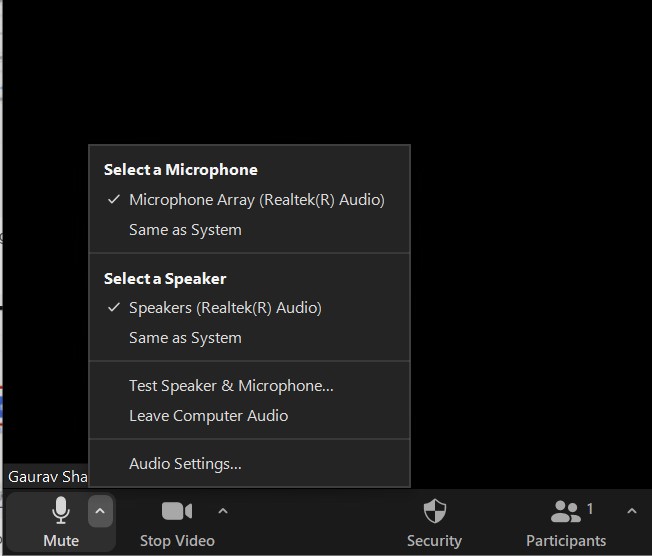Choose Same as System under Select a Speaker
652x556 pixels.
tap(185, 338)
